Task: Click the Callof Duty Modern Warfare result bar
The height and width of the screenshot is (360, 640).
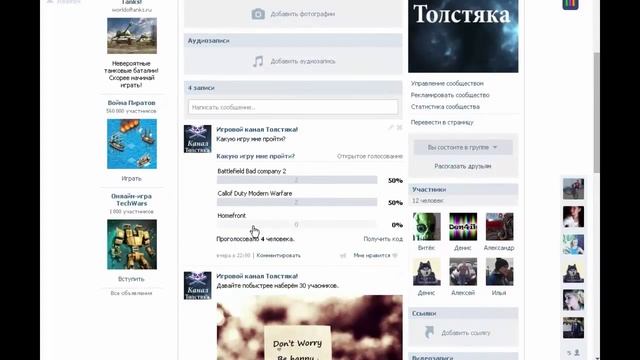Action: [297, 202]
